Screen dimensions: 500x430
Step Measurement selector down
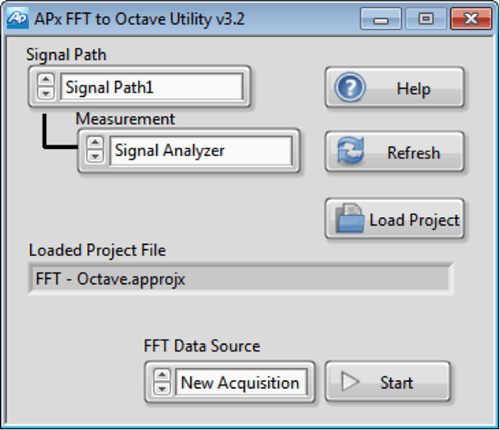click(95, 156)
